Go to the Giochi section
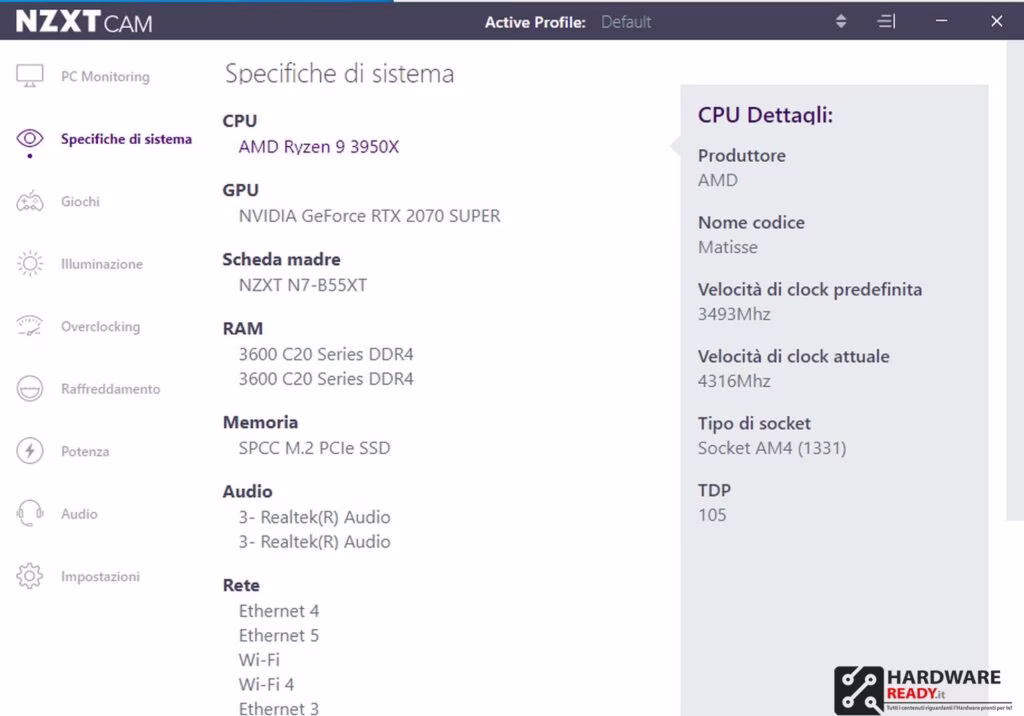Screen dimensions: 1024x716 tap(80, 201)
